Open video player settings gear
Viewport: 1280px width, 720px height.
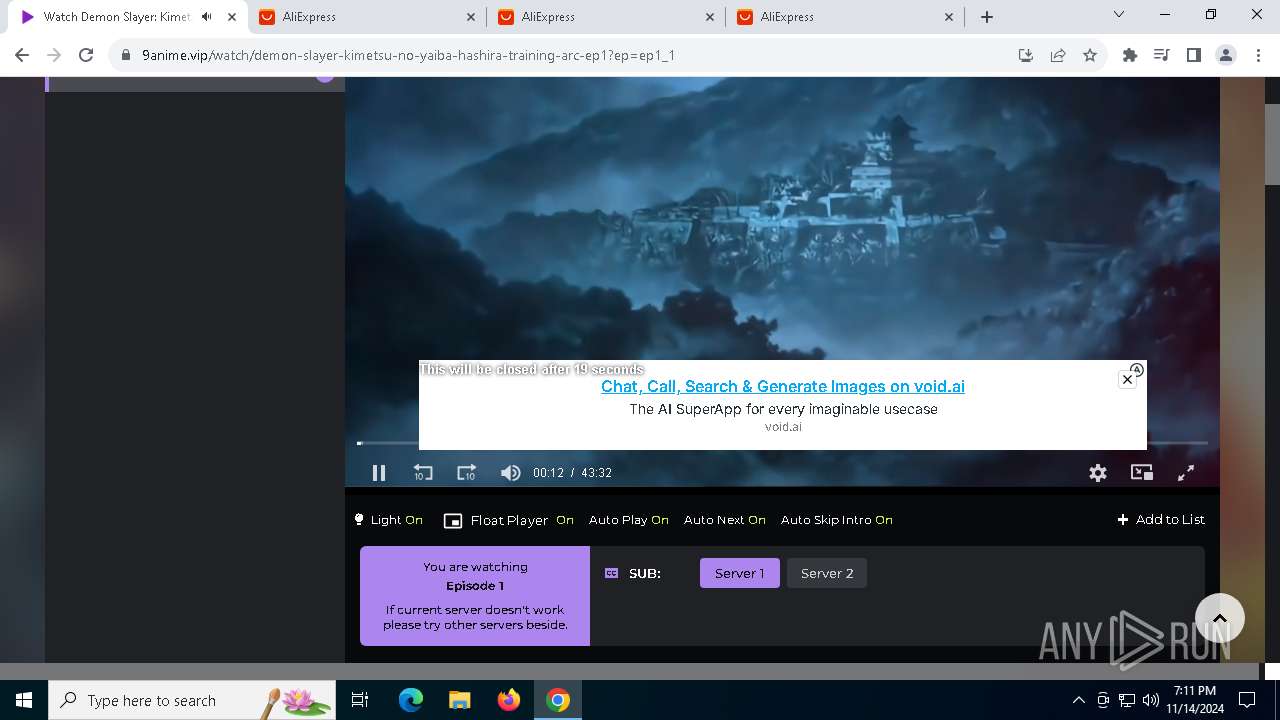1098,473
